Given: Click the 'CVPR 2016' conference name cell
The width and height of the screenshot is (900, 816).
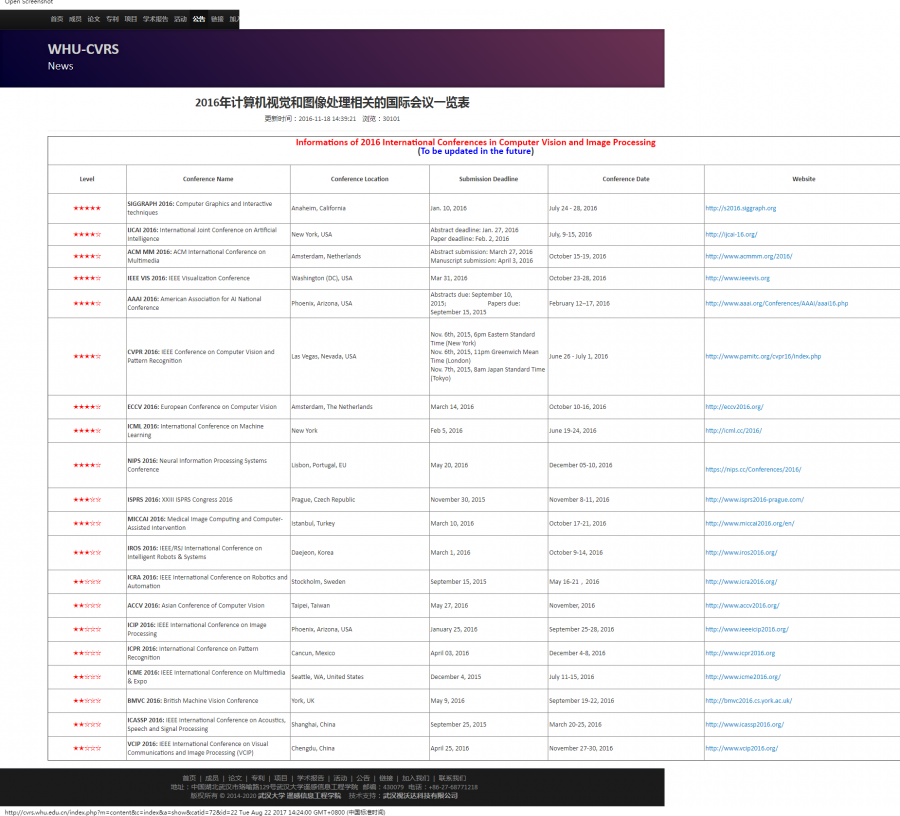Looking at the screenshot, I should [x=208, y=356].
